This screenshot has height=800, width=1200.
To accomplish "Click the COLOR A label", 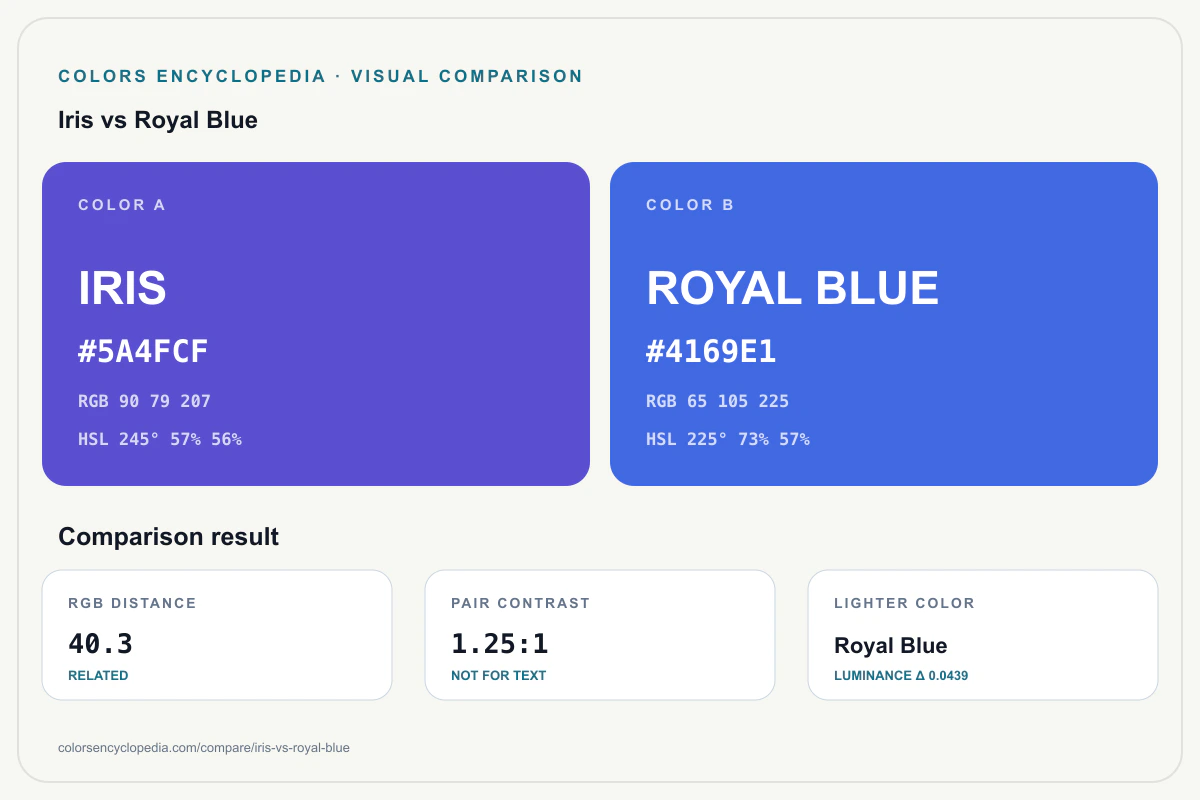I will click(122, 205).
